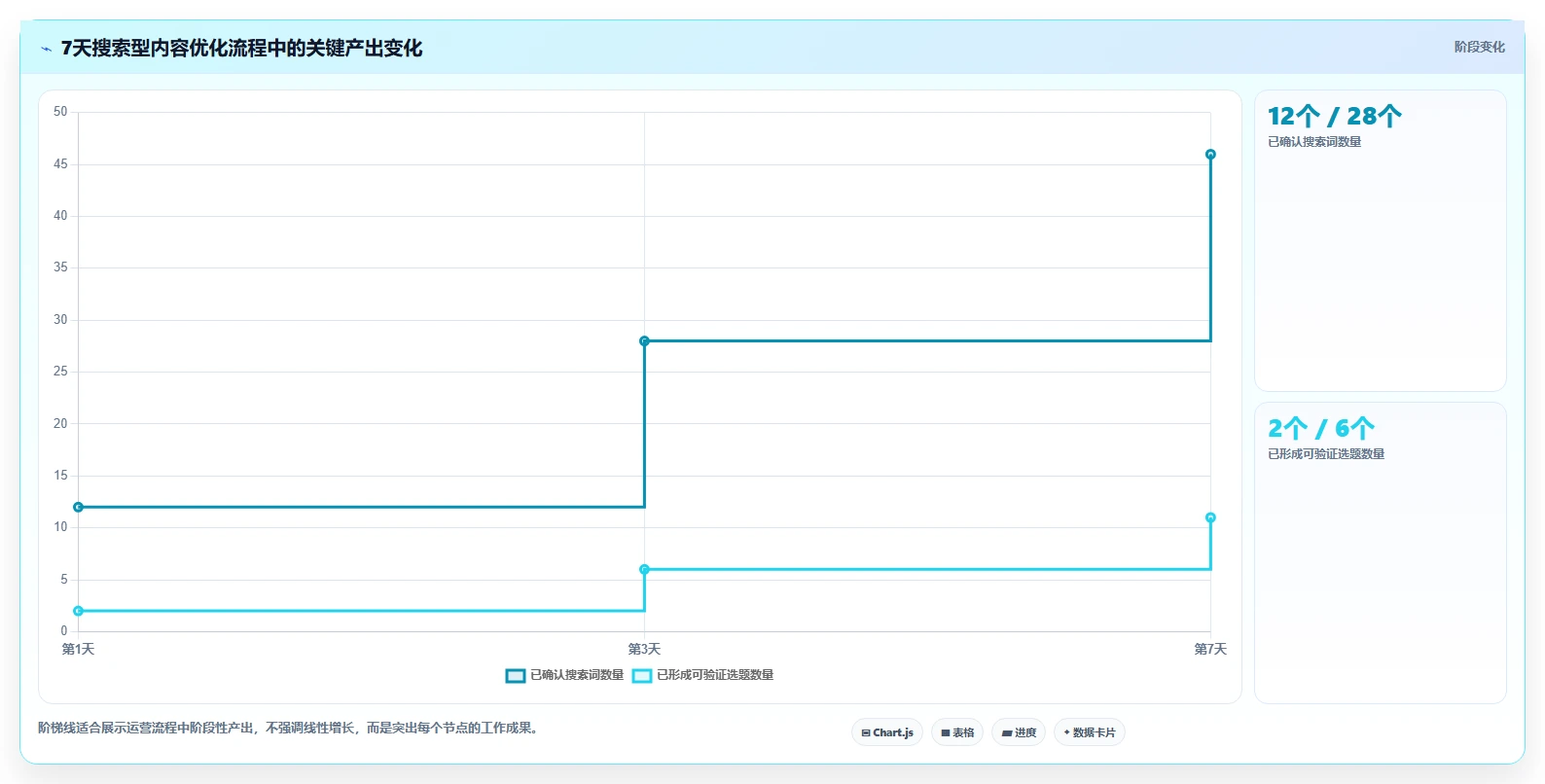Click the 12个 / 28个 stat value
Image resolution: width=1545 pixels, height=784 pixels.
[x=1334, y=117]
